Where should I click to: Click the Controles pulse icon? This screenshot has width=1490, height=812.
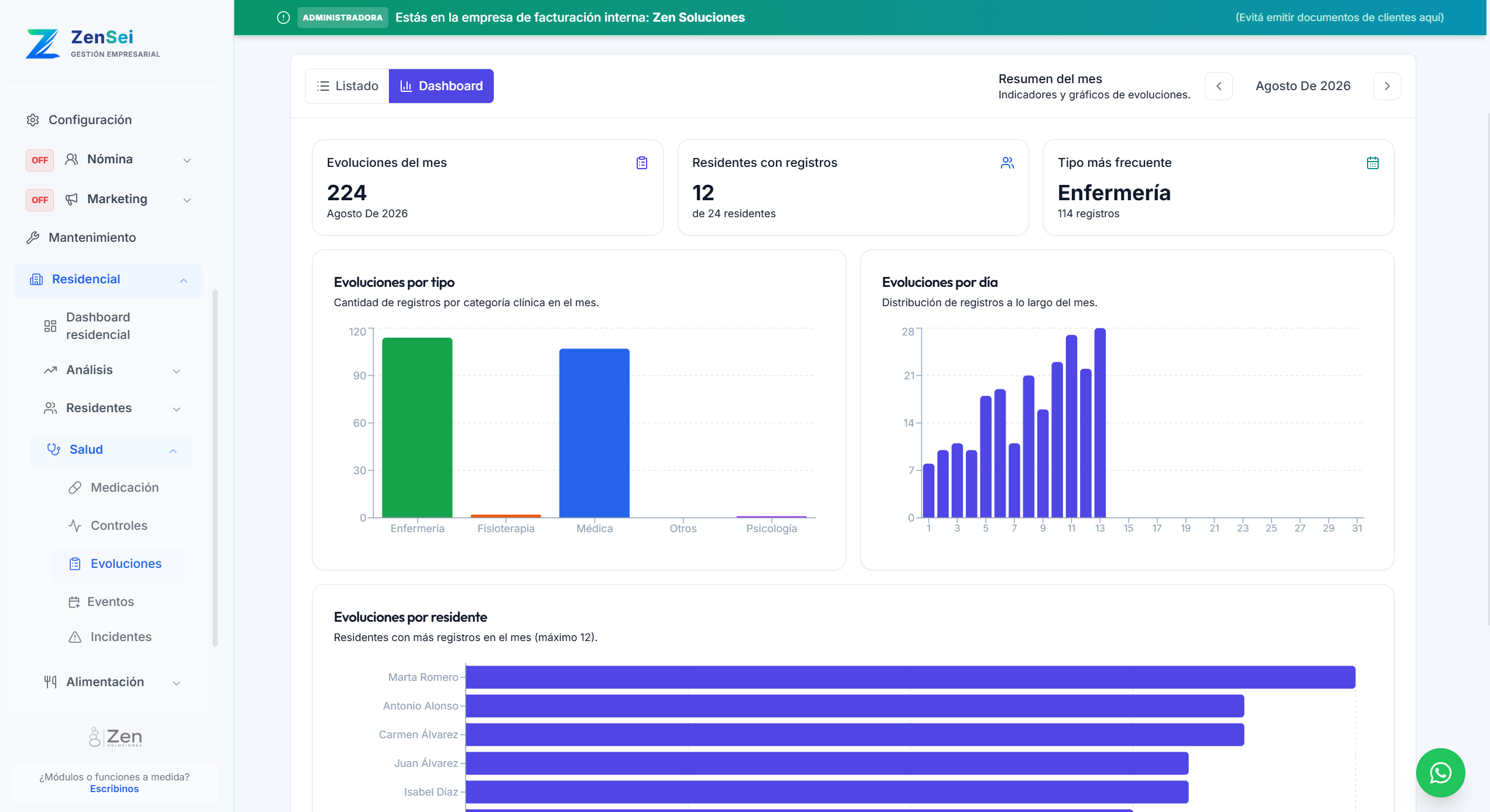tap(75, 526)
